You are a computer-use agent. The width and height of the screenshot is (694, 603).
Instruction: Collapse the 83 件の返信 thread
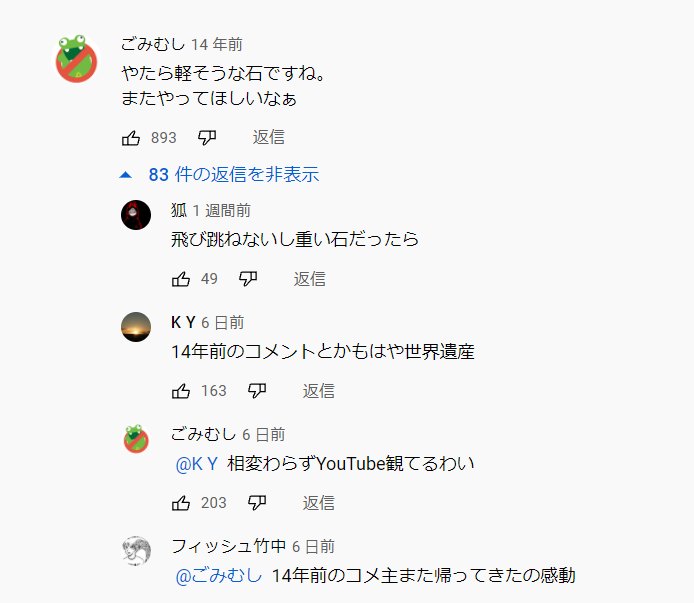[219, 174]
